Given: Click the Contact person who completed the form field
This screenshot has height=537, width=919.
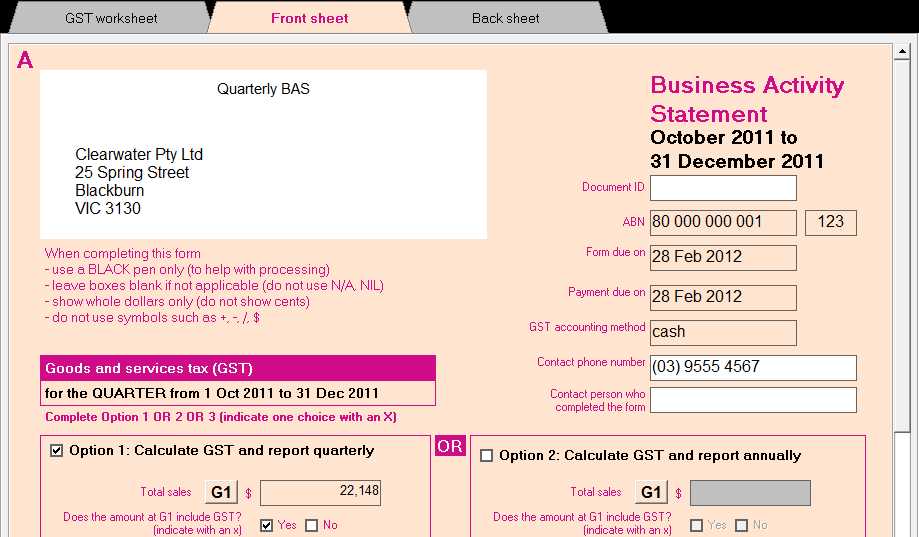Looking at the screenshot, I should [x=753, y=400].
